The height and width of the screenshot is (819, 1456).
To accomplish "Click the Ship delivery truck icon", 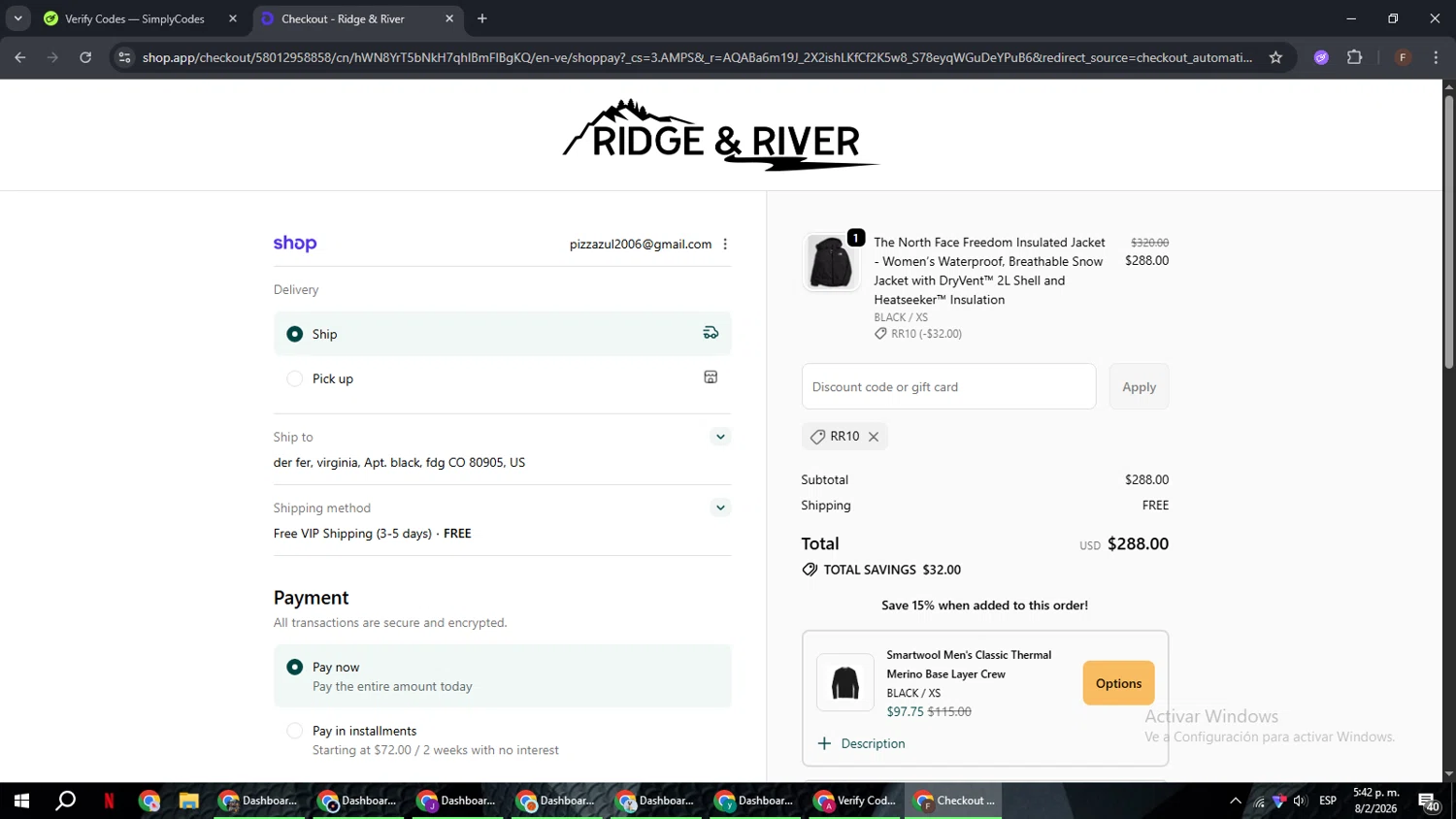I will (711, 333).
